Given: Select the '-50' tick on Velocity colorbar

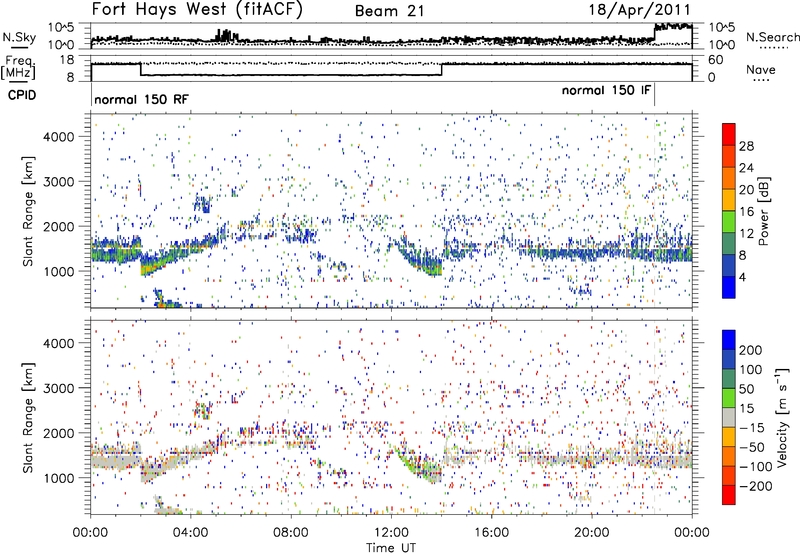Looking at the screenshot, I should point(752,447).
